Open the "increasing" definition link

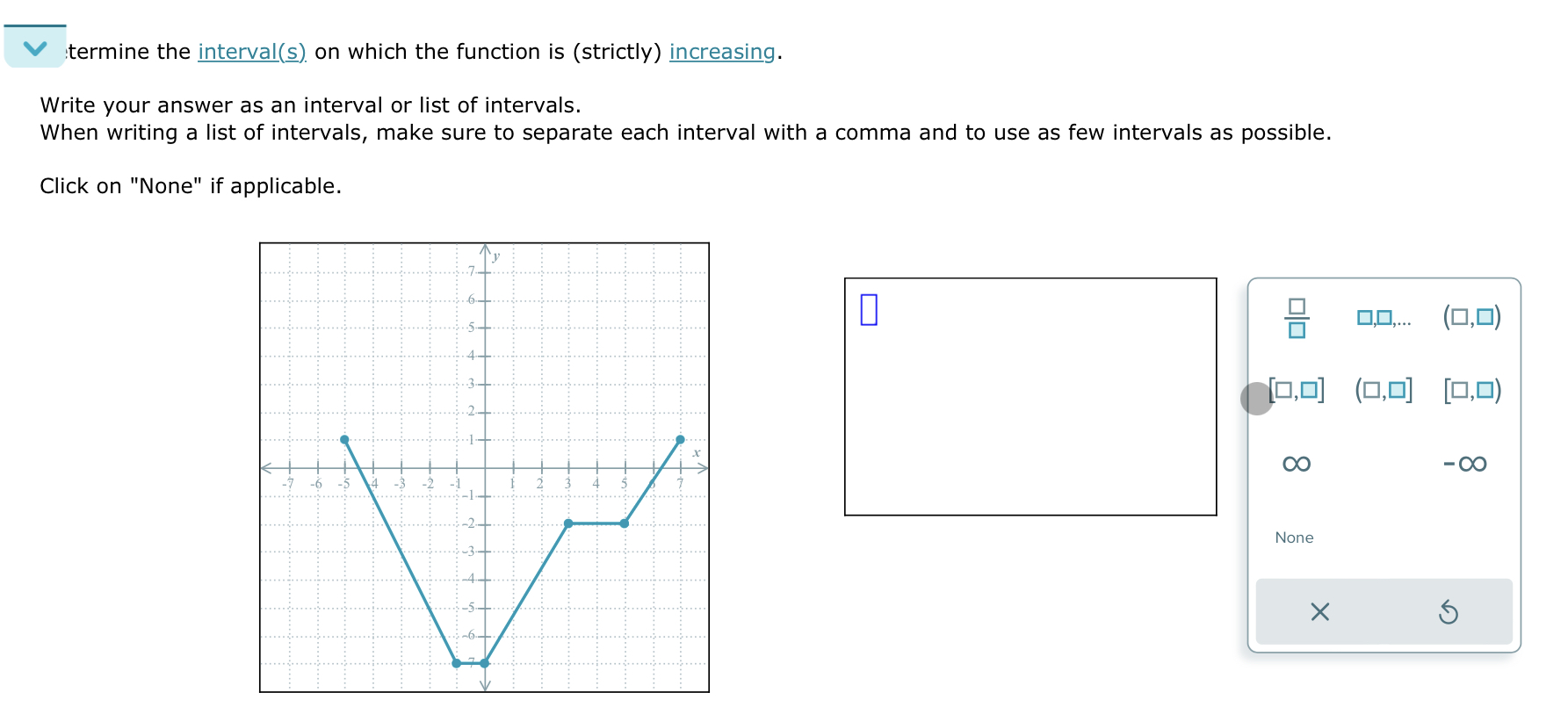coord(720,51)
